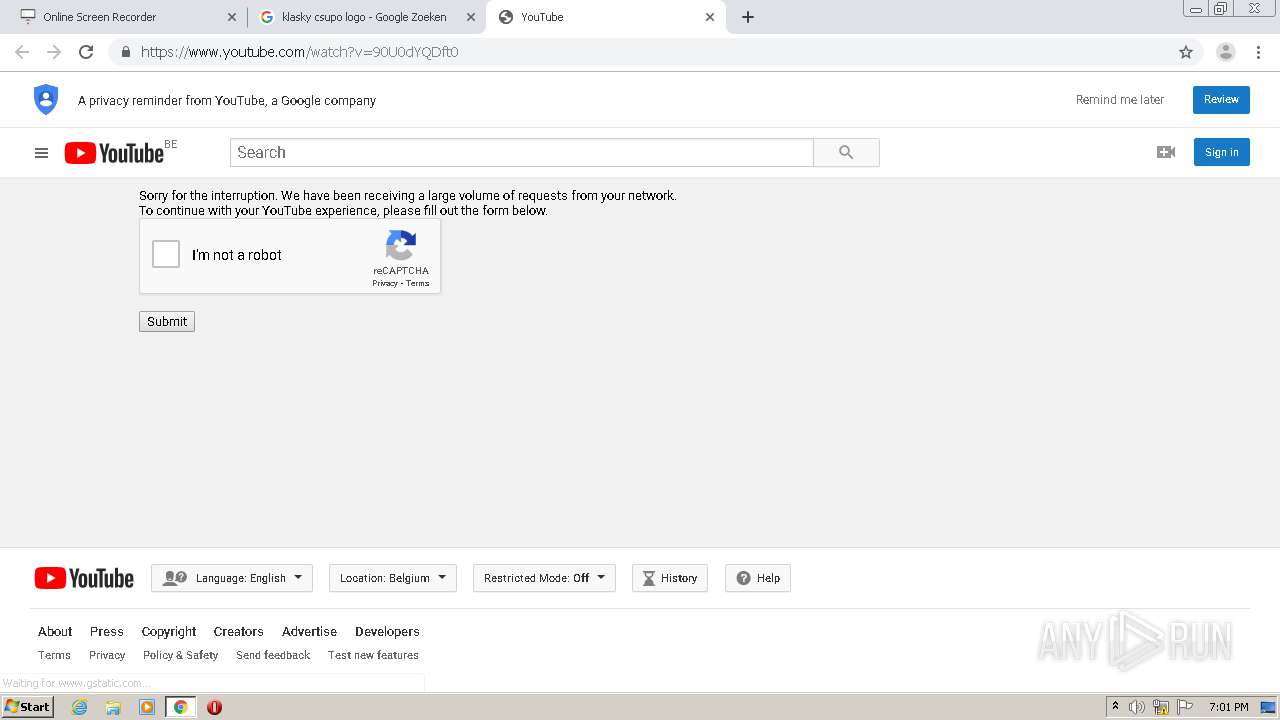
Task: Go back to the previous page
Action: 22,52
